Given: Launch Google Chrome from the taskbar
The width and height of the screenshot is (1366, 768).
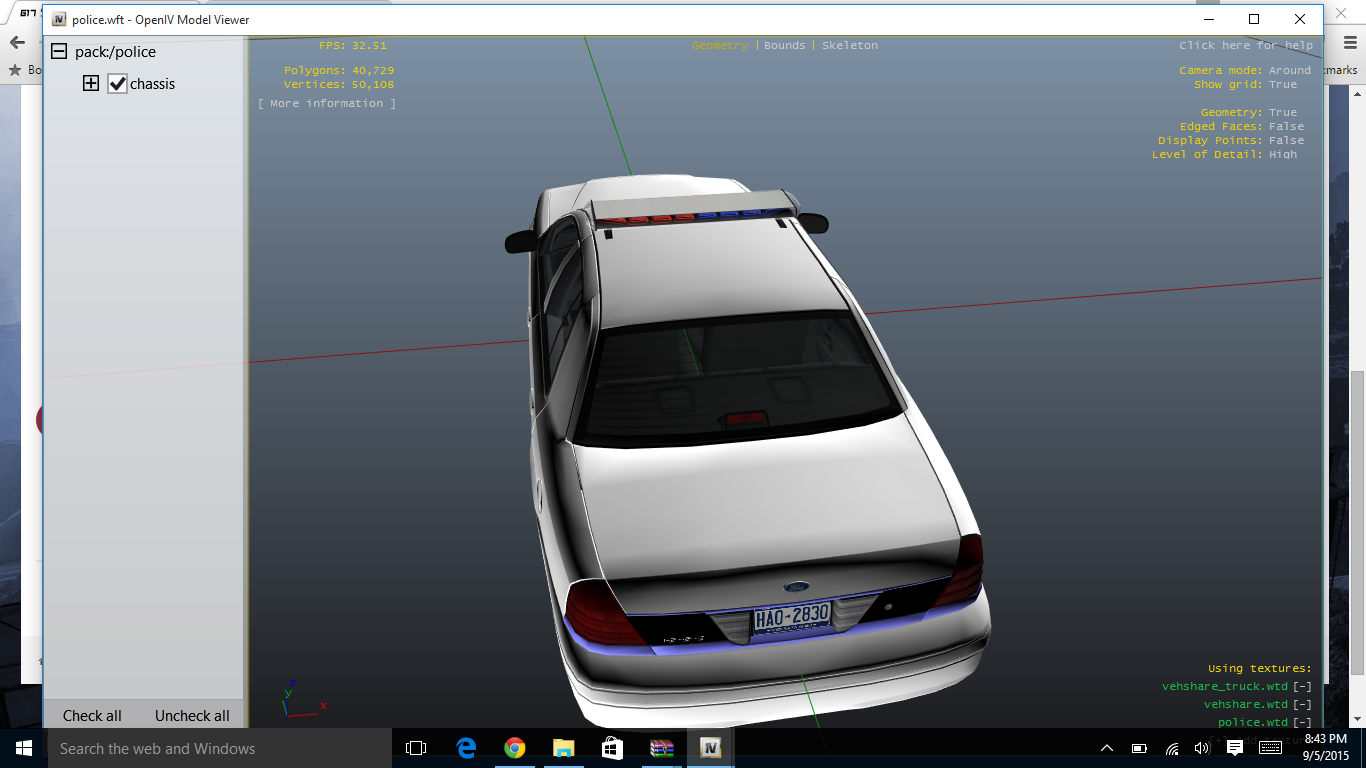Looking at the screenshot, I should tap(515, 748).
